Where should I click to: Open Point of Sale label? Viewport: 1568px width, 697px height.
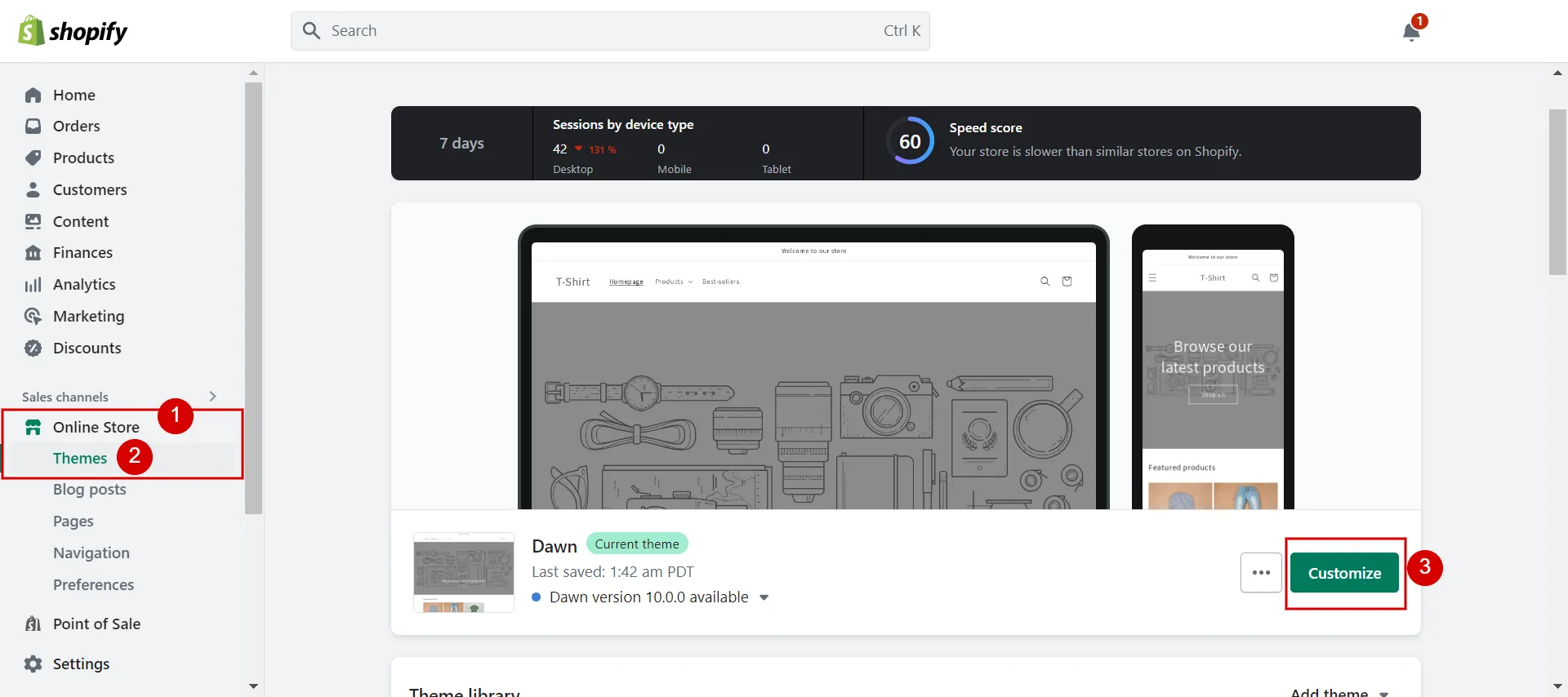coord(96,624)
